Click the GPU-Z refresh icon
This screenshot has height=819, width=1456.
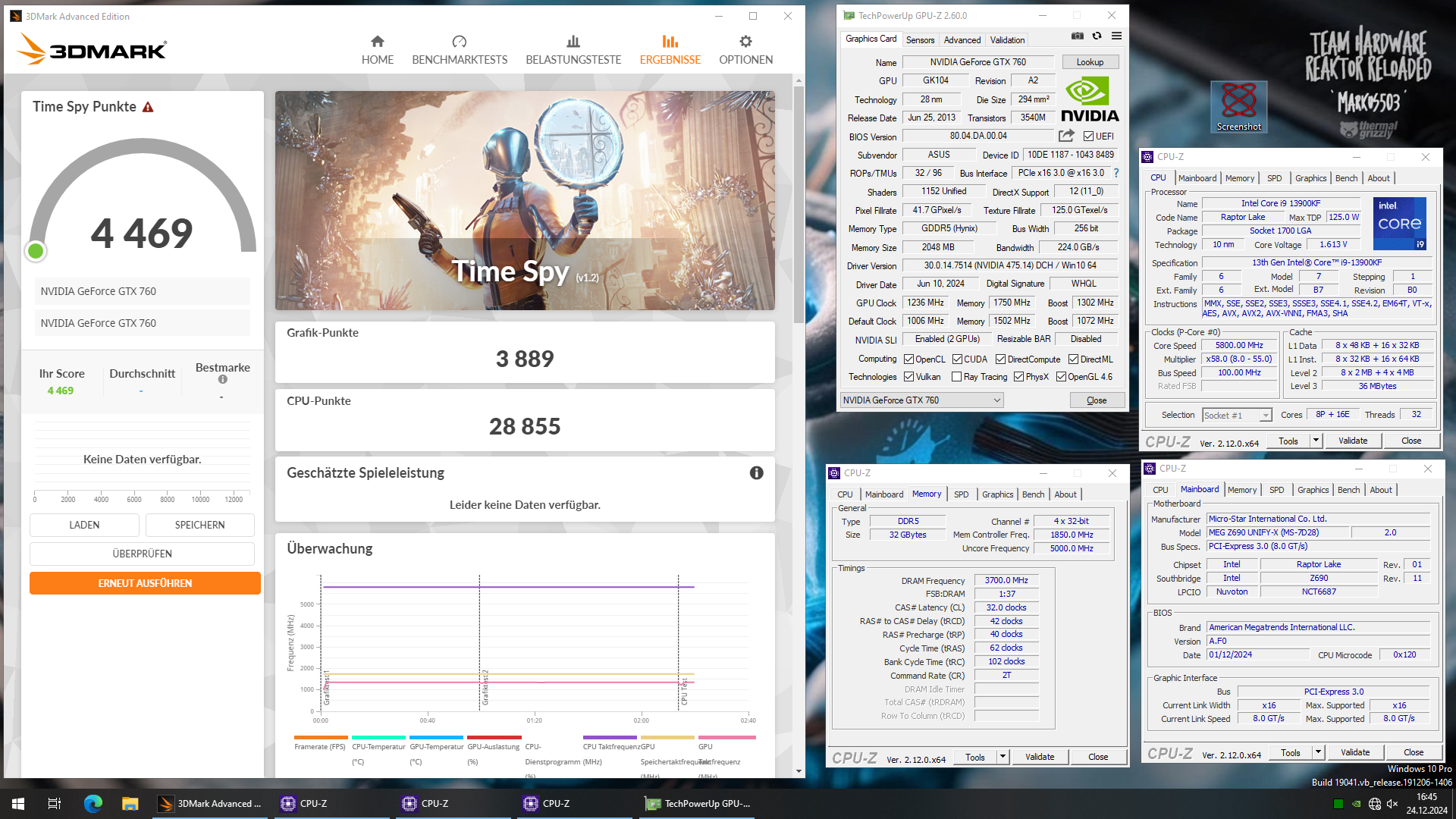(x=1097, y=36)
